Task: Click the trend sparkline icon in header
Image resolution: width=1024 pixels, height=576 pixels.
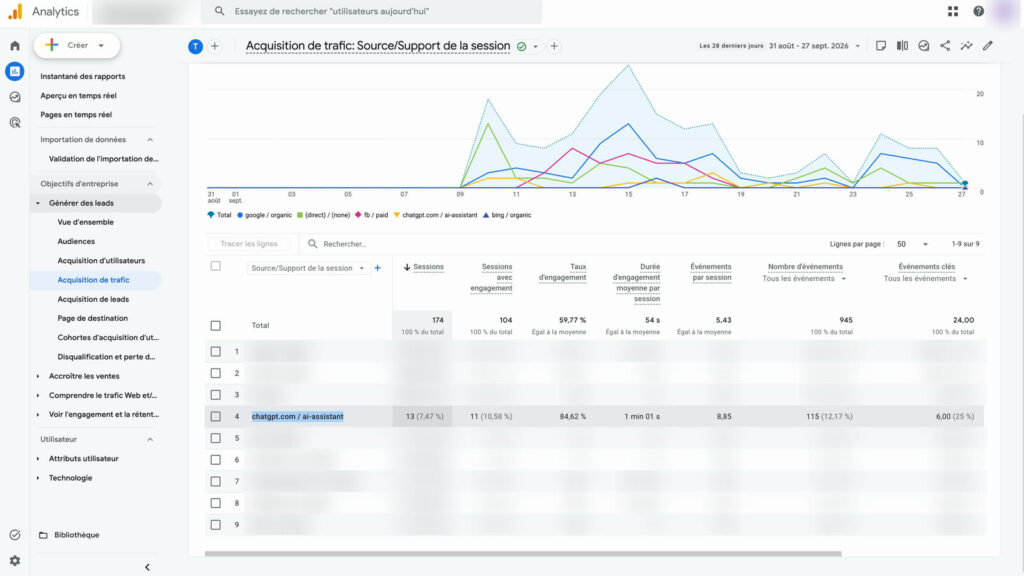Action: click(967, 46)
